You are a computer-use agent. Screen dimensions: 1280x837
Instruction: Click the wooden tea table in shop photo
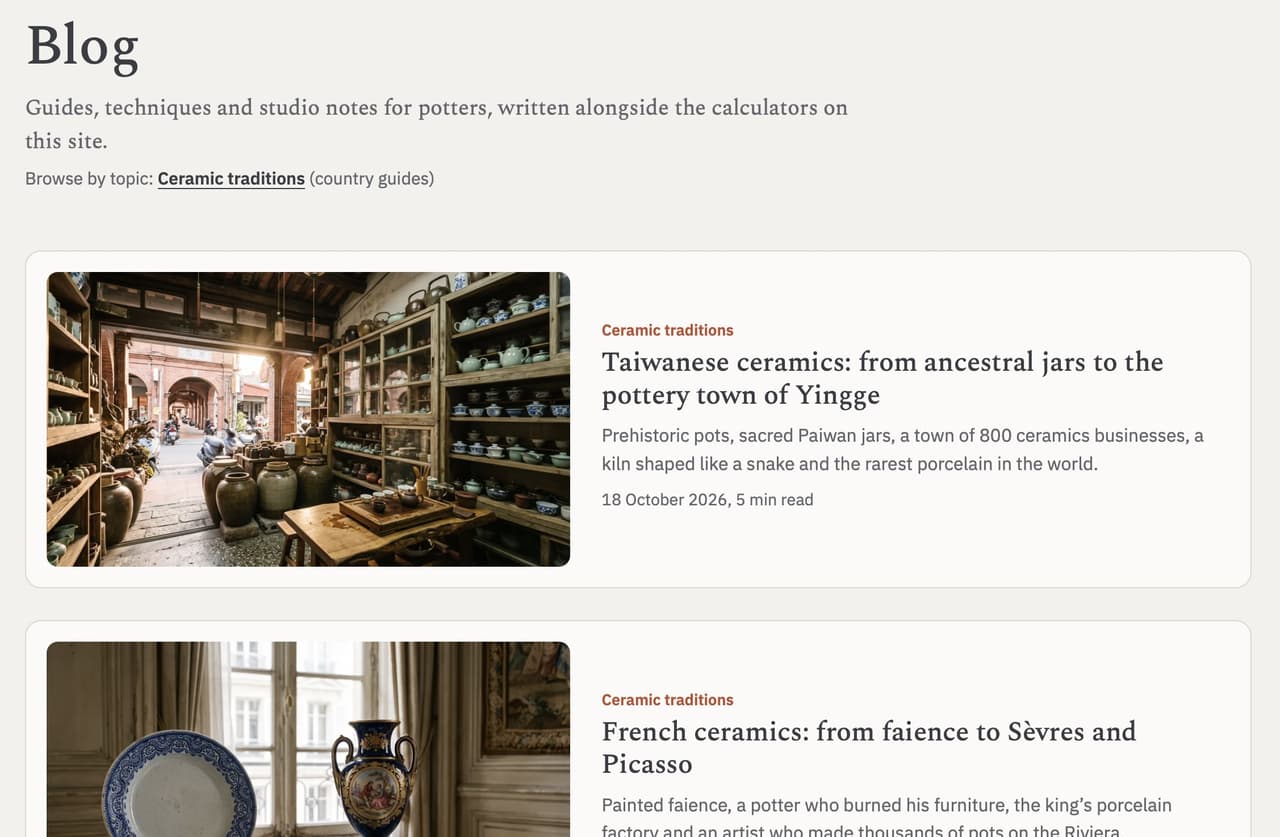(x=390, y=527)
